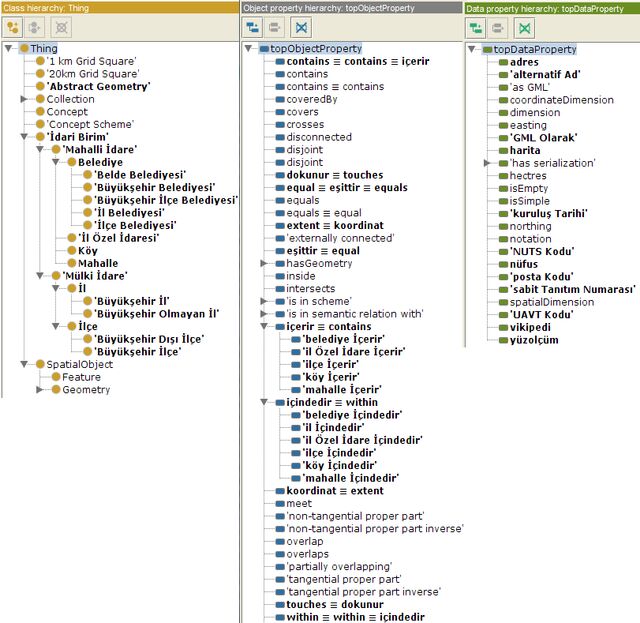Select the Feature class under SpatialObject
Image resolution: width=640 pixels, height=623 pixels.
pos(77,377)
